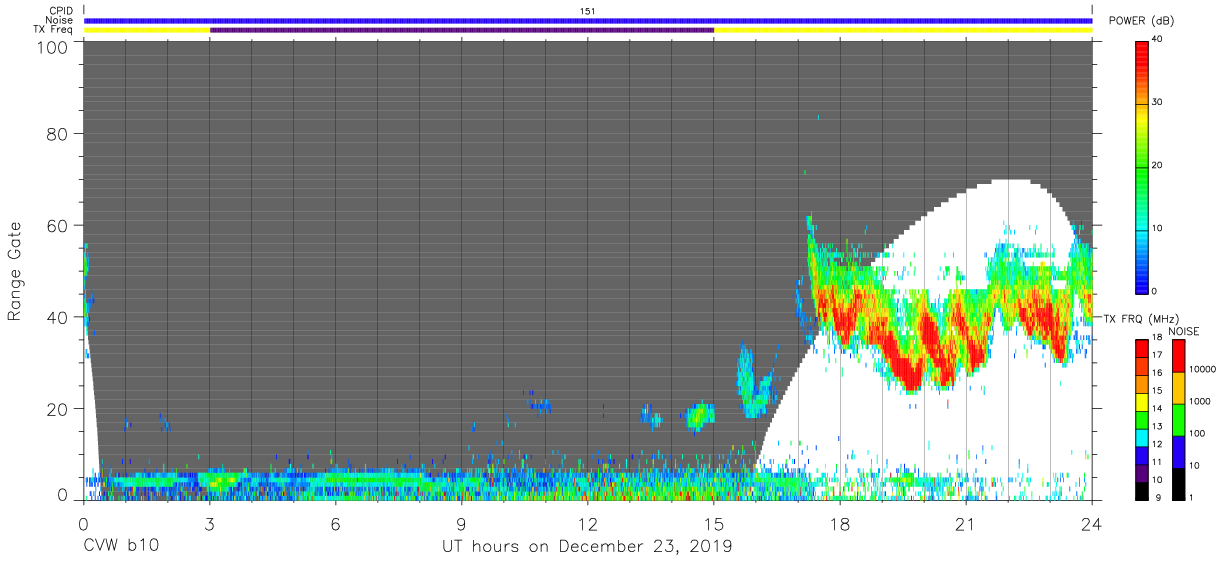Click the y-axis tick label 60
This screenshot has height=567, width=1228.
point(57,225)
